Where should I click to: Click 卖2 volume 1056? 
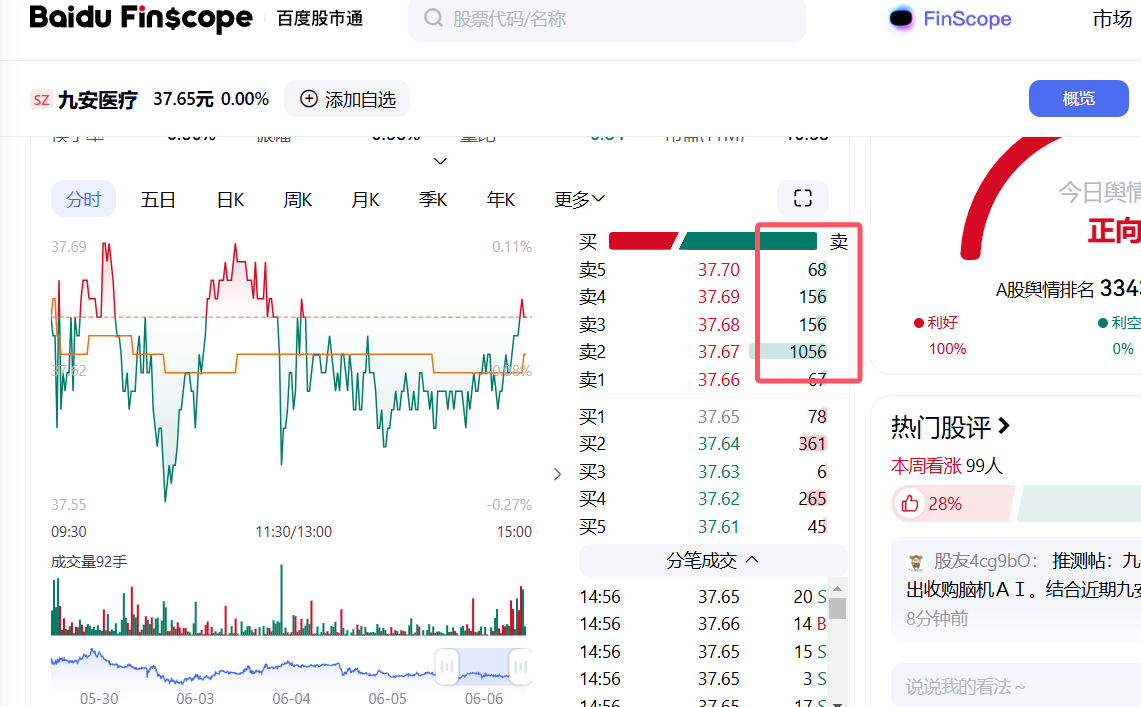click(x=808, y=352)
